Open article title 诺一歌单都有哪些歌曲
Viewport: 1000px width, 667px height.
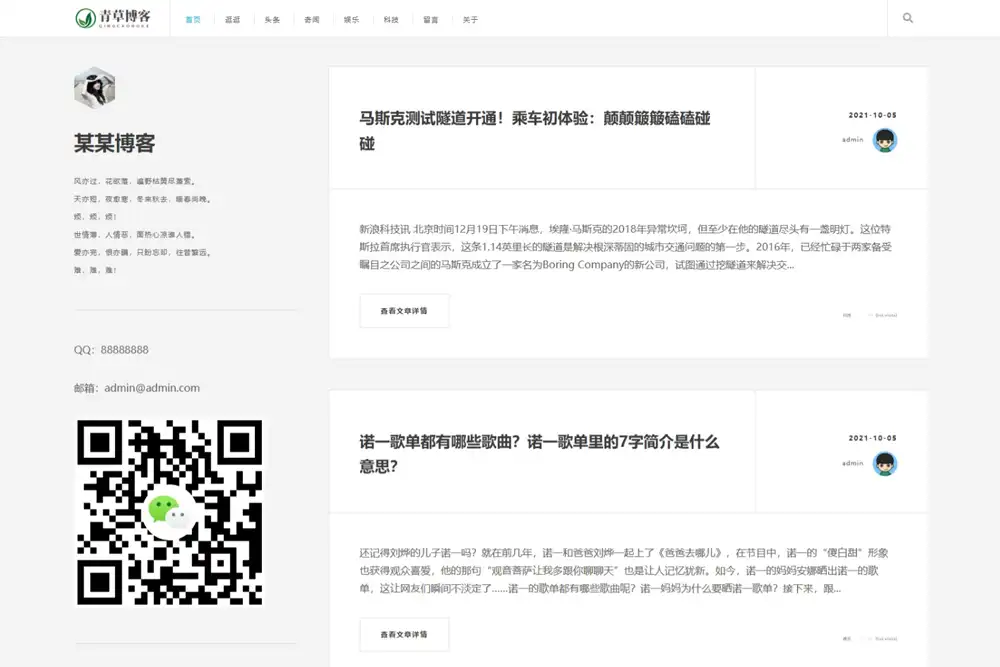[539, 454]
